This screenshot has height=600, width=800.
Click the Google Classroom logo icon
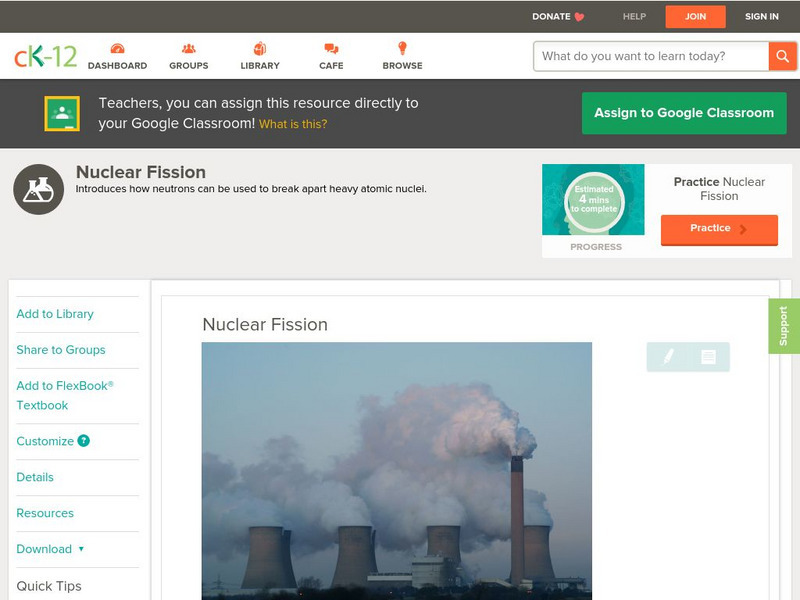(62, 113)
